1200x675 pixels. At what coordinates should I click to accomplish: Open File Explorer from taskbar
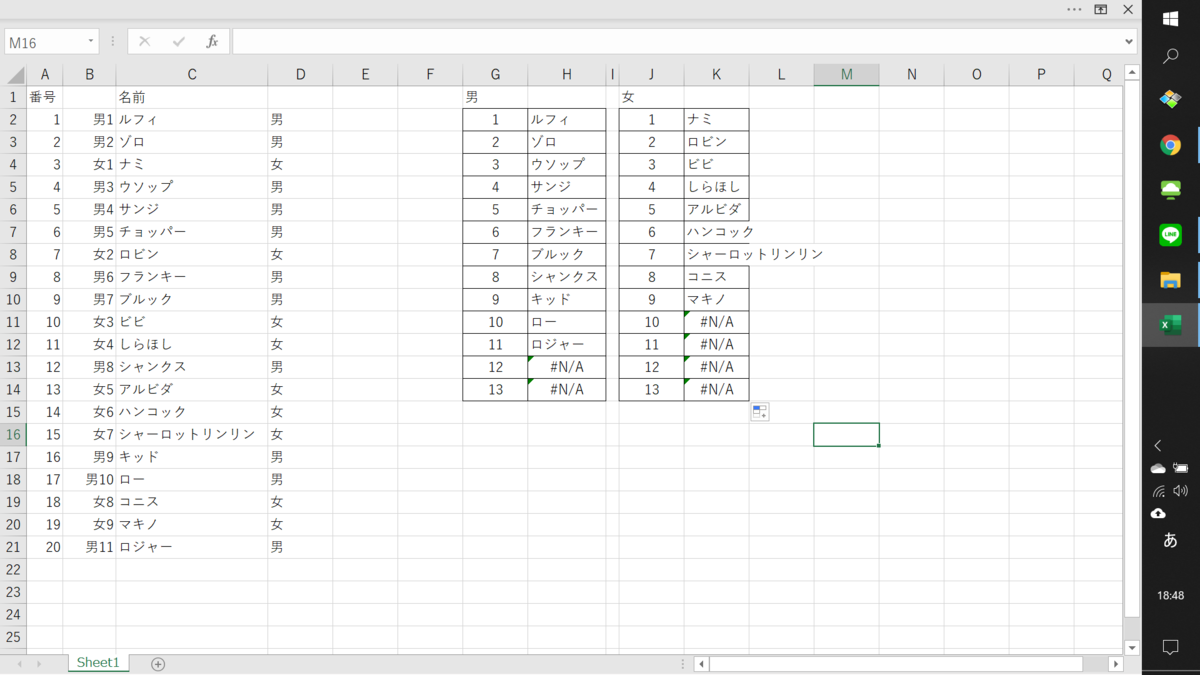tap(1170, 280)
